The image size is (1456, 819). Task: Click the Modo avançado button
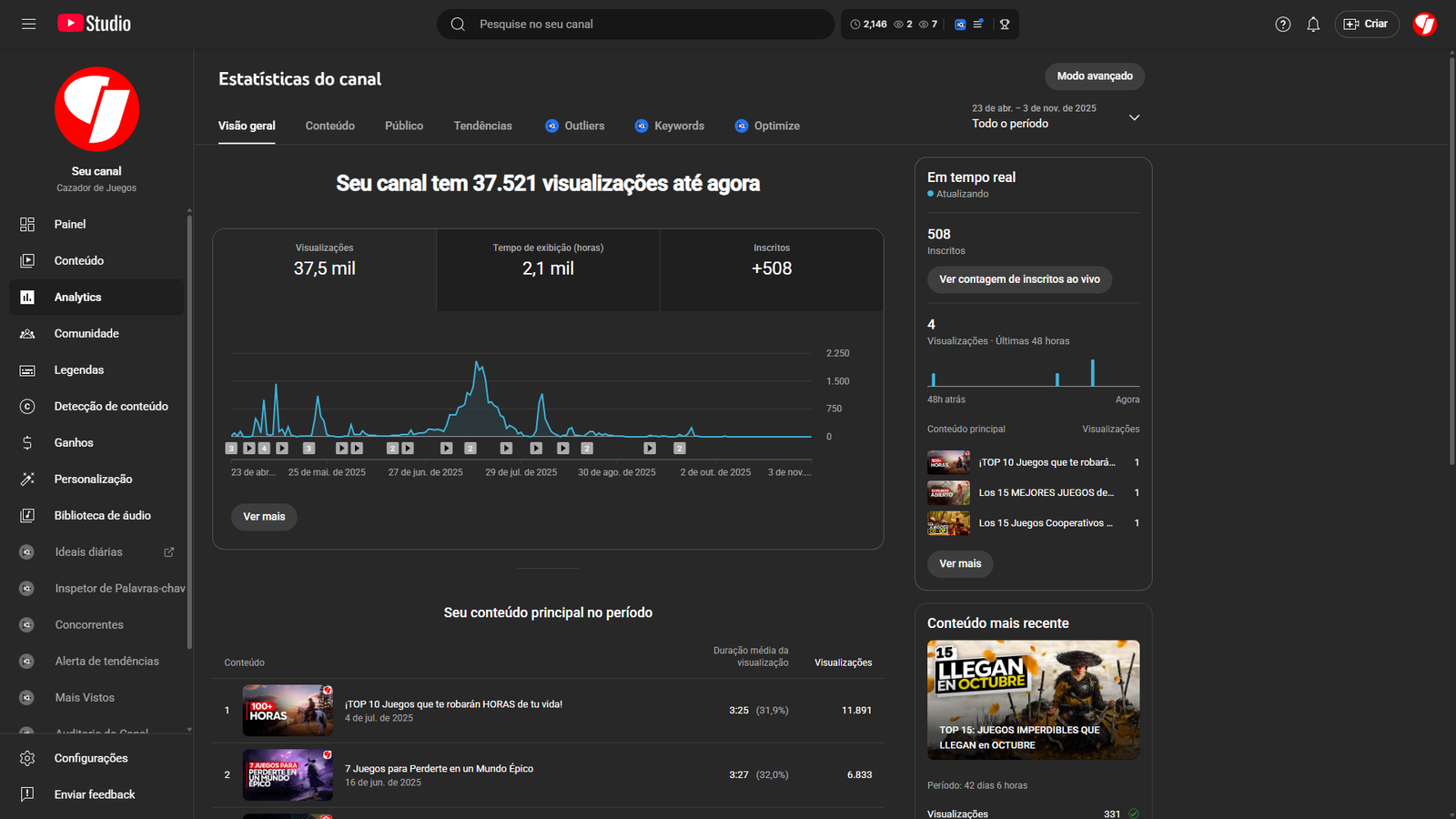(x=1095, y=76)
